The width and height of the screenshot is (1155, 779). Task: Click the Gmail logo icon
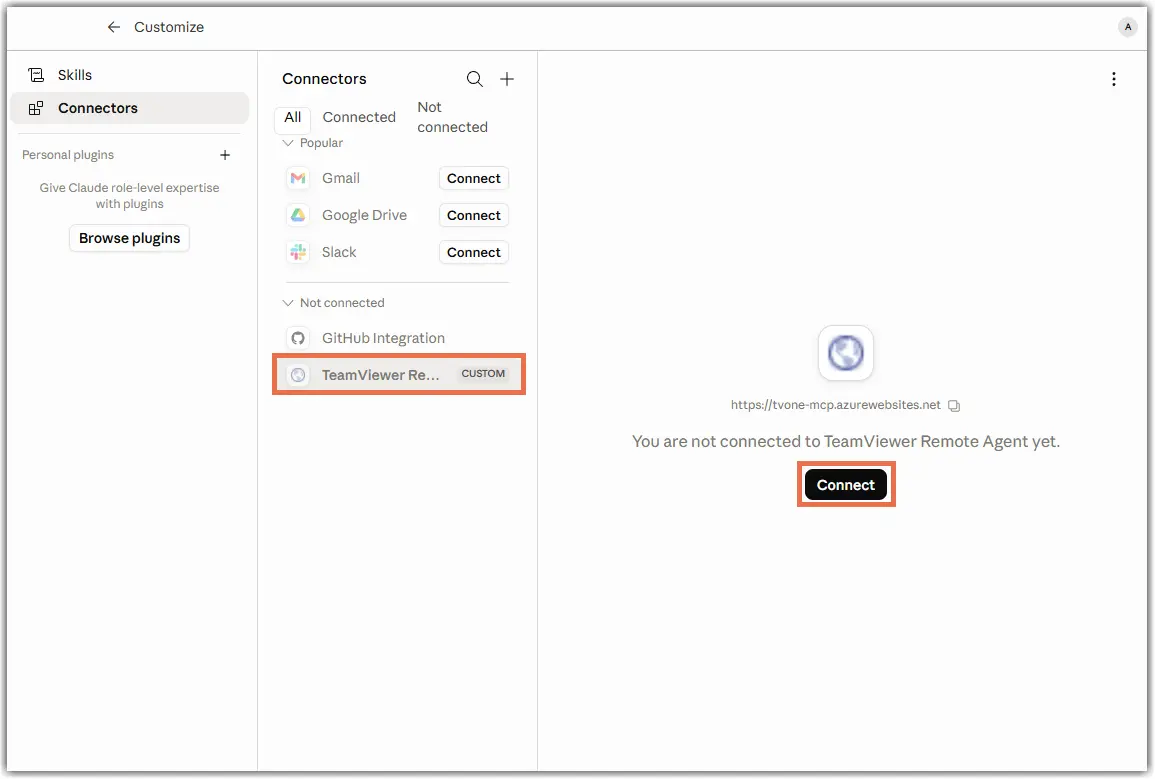[298, 178]
